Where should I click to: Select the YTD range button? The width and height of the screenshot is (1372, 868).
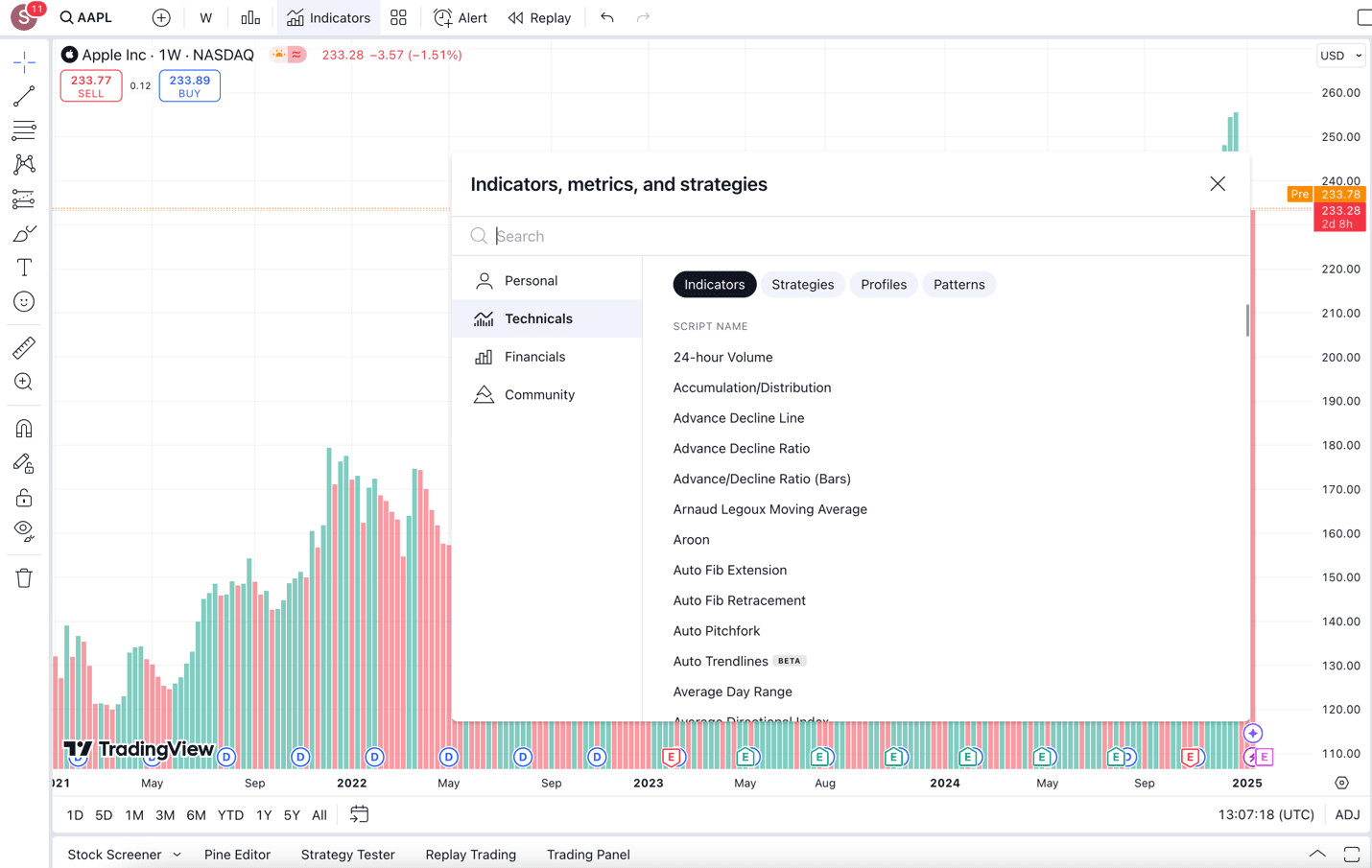pos(230,814)
